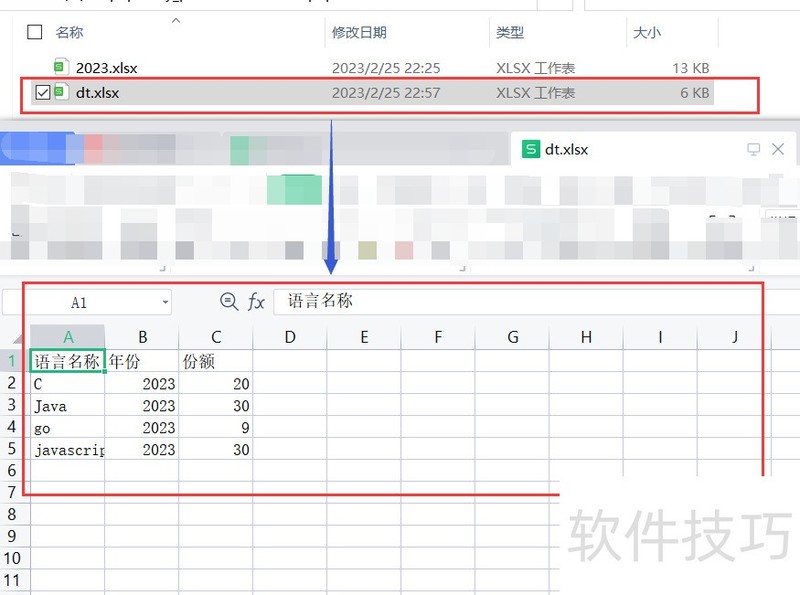This screenshot has width=800, height=595.
Task: Sort files by 修改日期 column header
Action: 359,33
